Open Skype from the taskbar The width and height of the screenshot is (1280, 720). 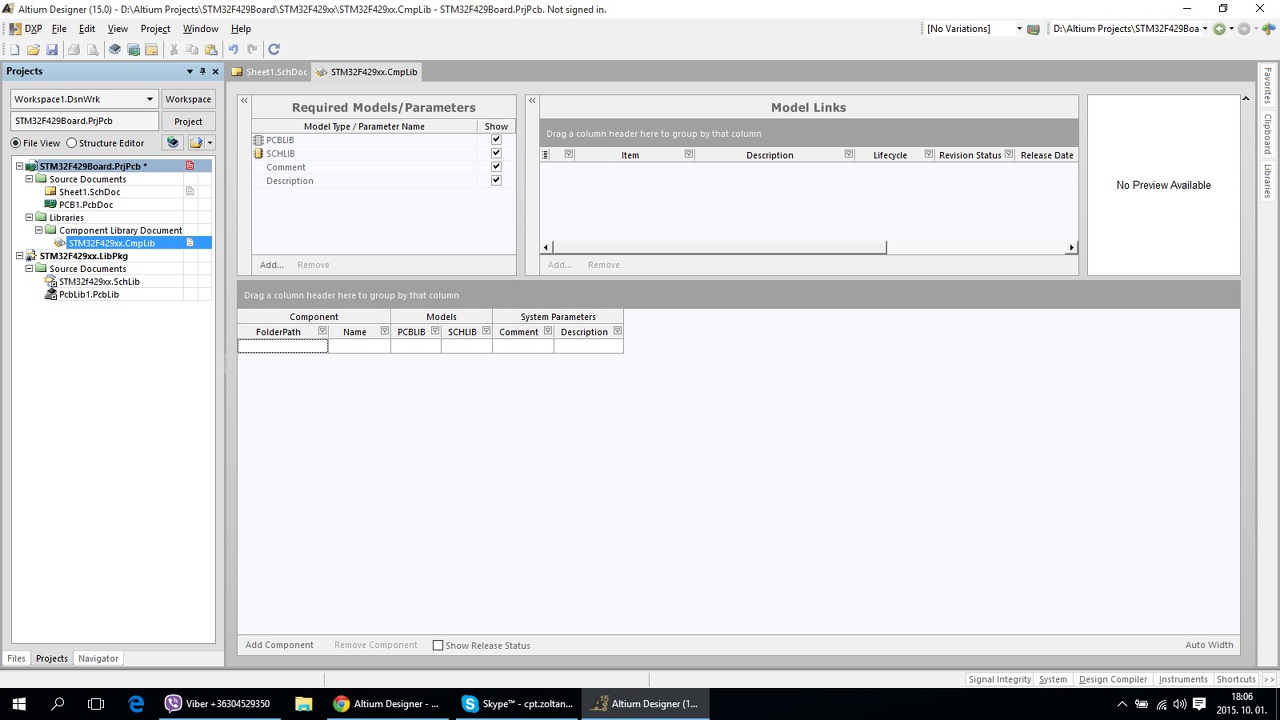(x=517, y=704)
